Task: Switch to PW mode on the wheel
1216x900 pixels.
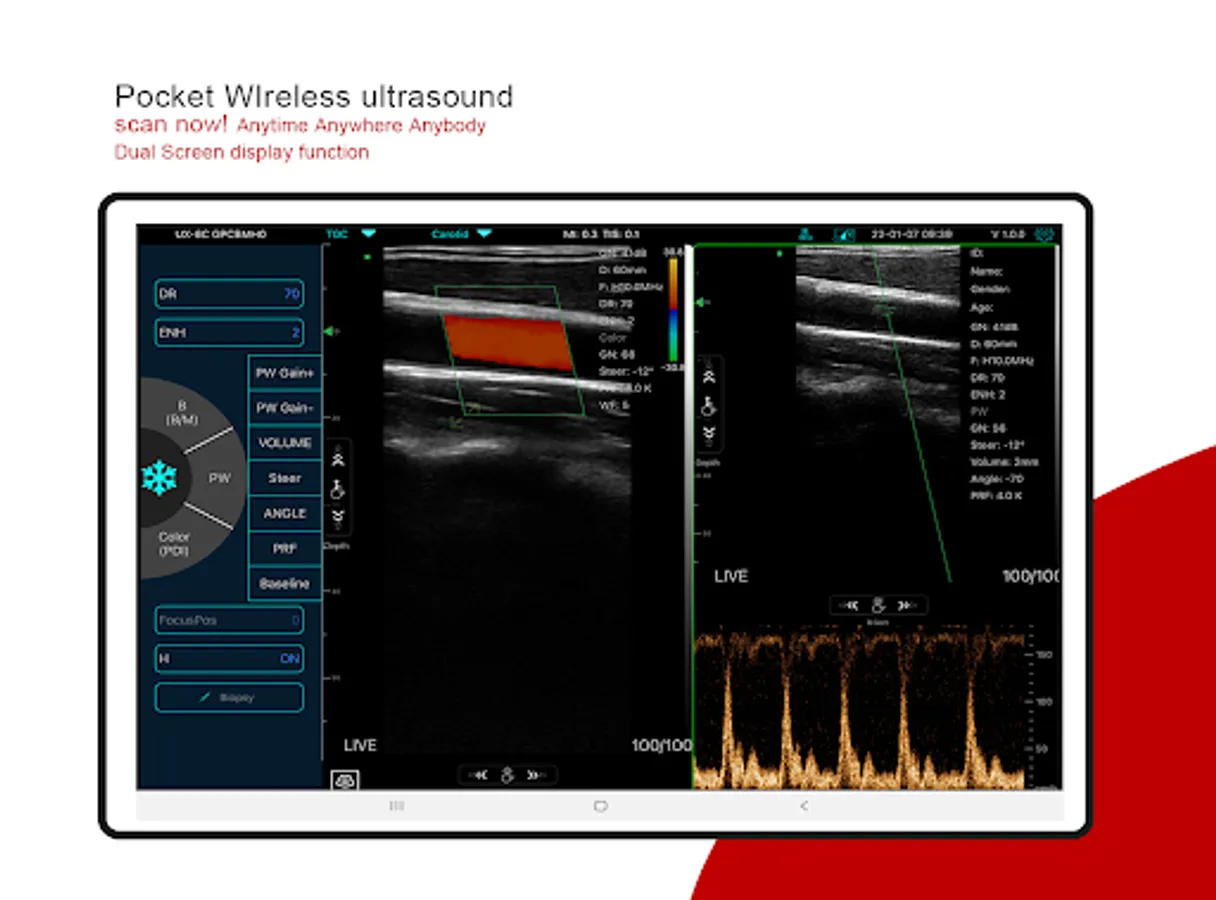Action: (219, 478)
